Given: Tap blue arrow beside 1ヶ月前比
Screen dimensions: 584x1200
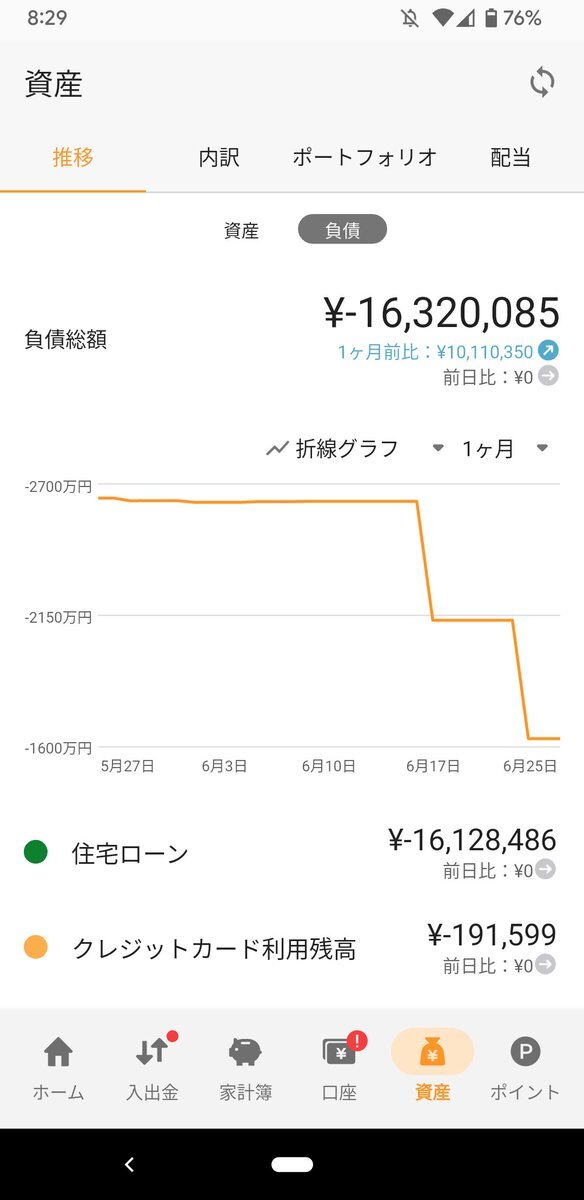Looking at the screenshot, I should (548, 350).
